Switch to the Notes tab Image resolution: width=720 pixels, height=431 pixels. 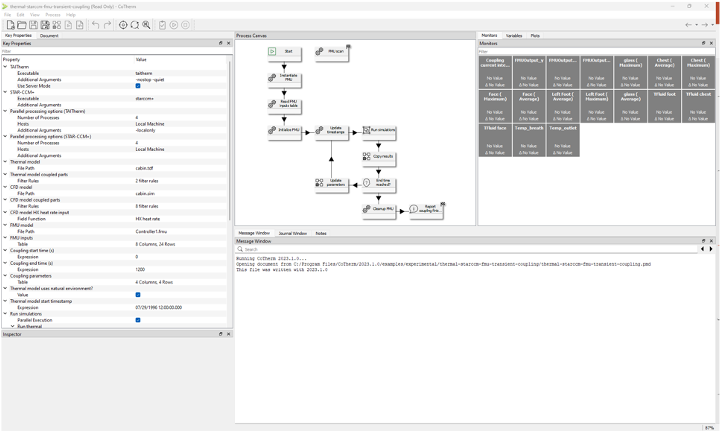321,233
